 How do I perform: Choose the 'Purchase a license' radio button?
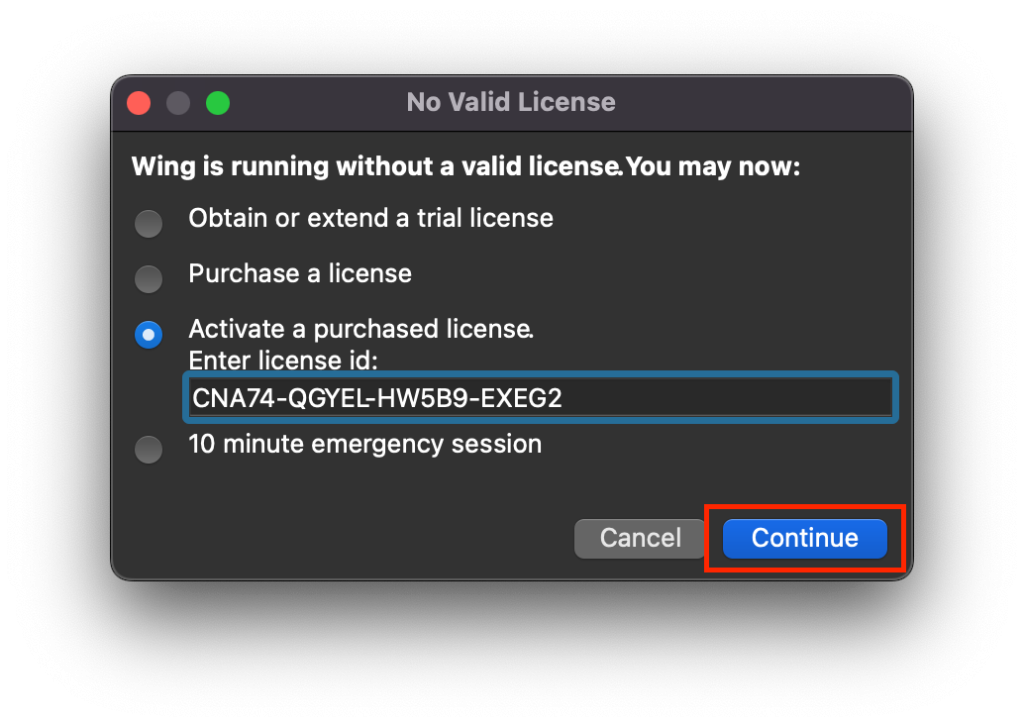click(x=148, y=279)
